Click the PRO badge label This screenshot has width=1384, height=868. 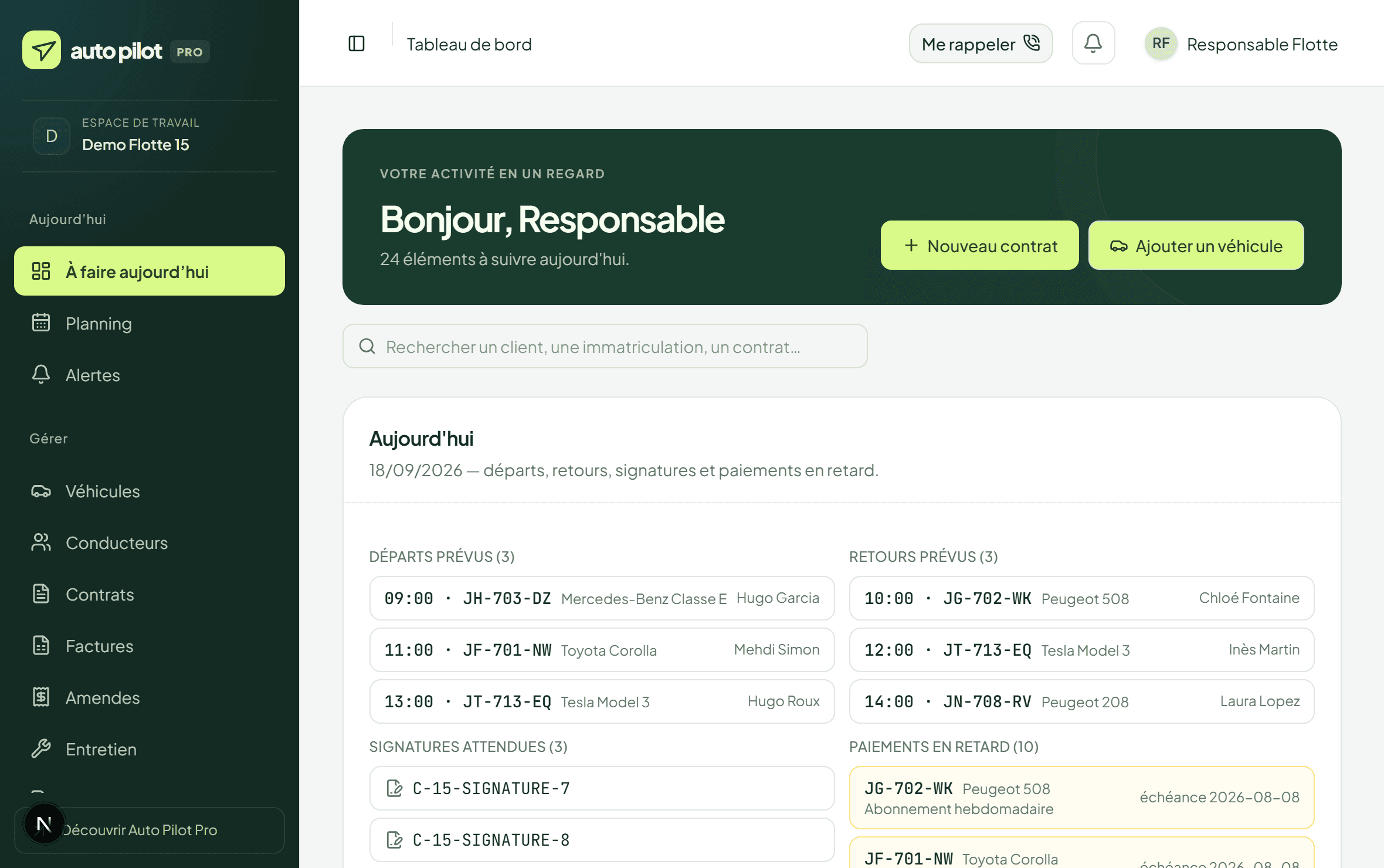189,52
